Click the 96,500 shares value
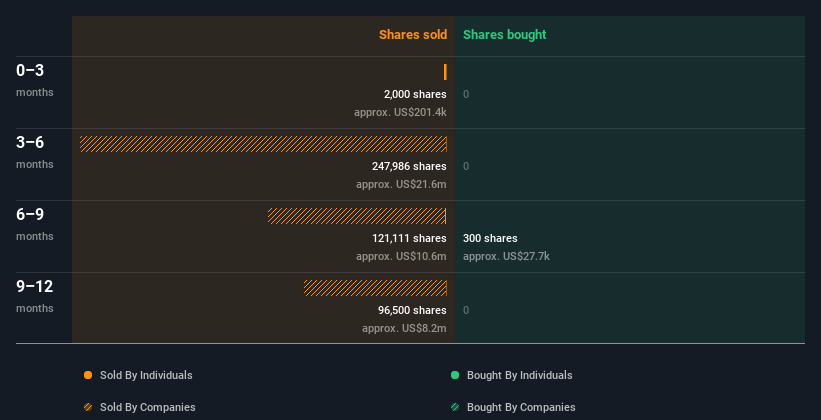The width and height of the screenshot is (821, 420). (x=413, y=310)
